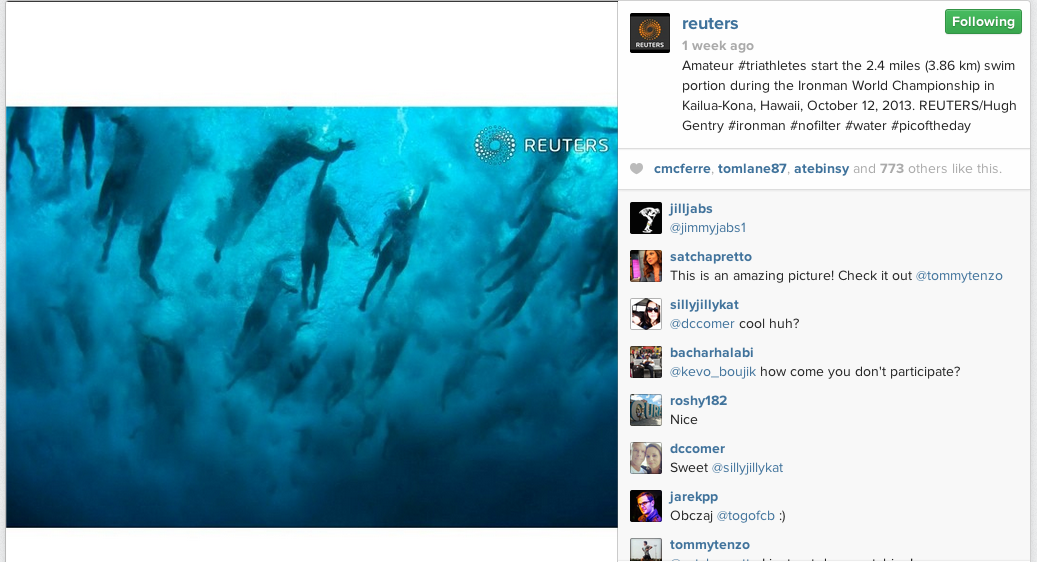Click the Reuters profile avatar icon
The height and width of the screenshot is (562, 1037).
point(649,33)
